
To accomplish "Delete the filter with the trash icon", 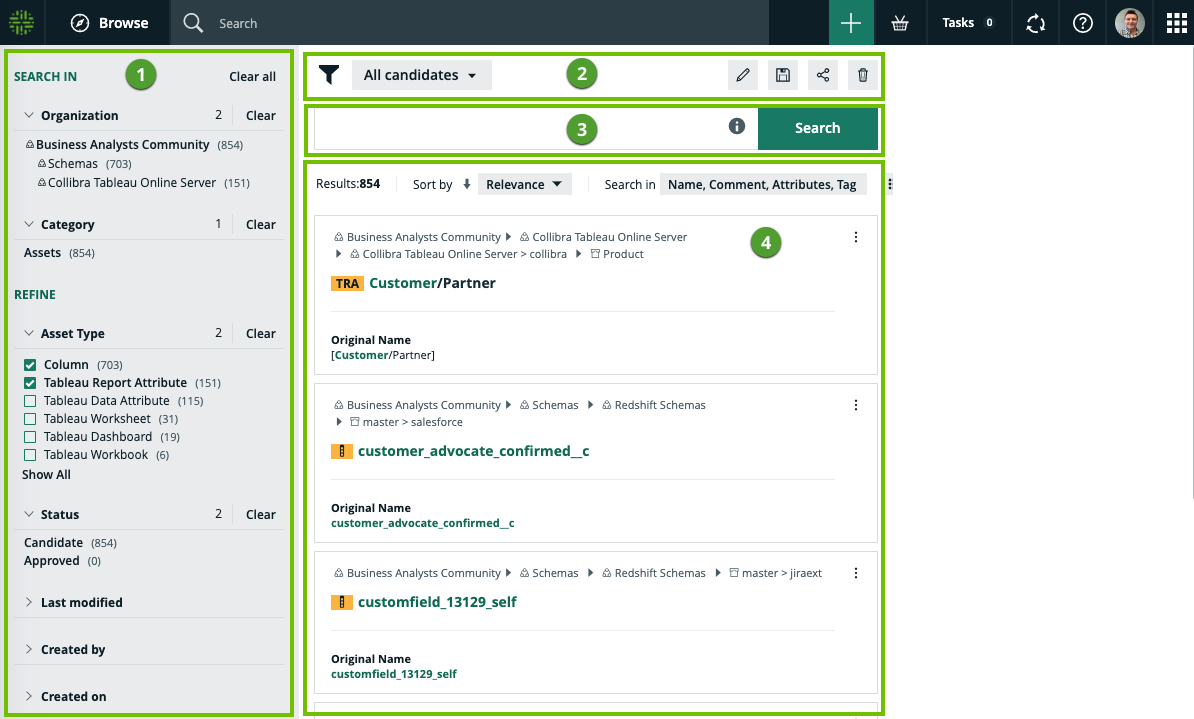I will [x=863, y=75].
